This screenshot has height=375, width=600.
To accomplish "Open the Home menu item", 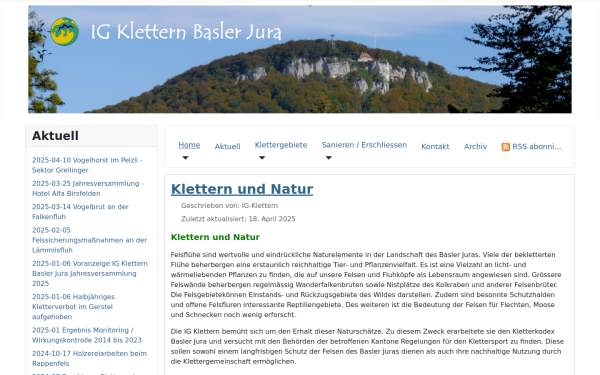I will tap(189, 145).
